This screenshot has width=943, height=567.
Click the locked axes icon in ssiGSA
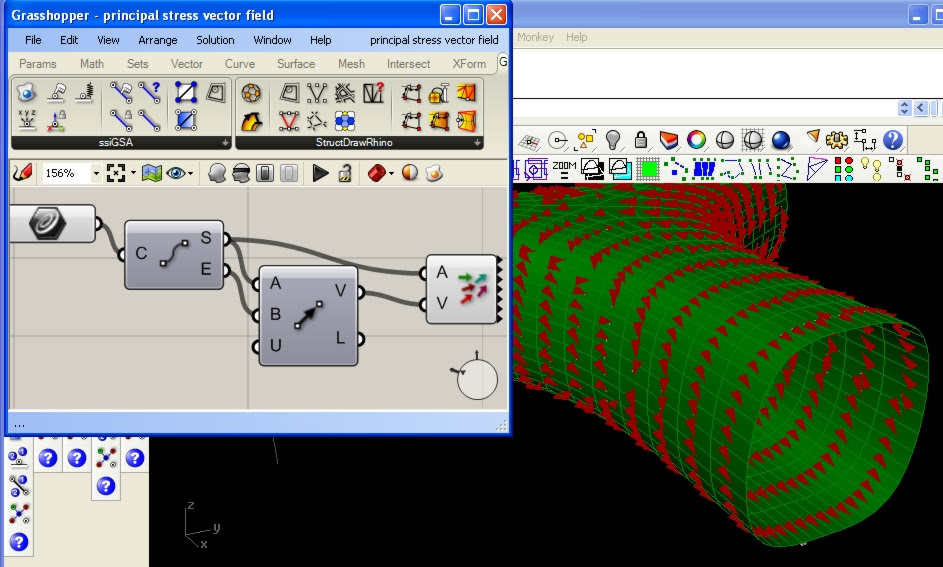(57, 120)
